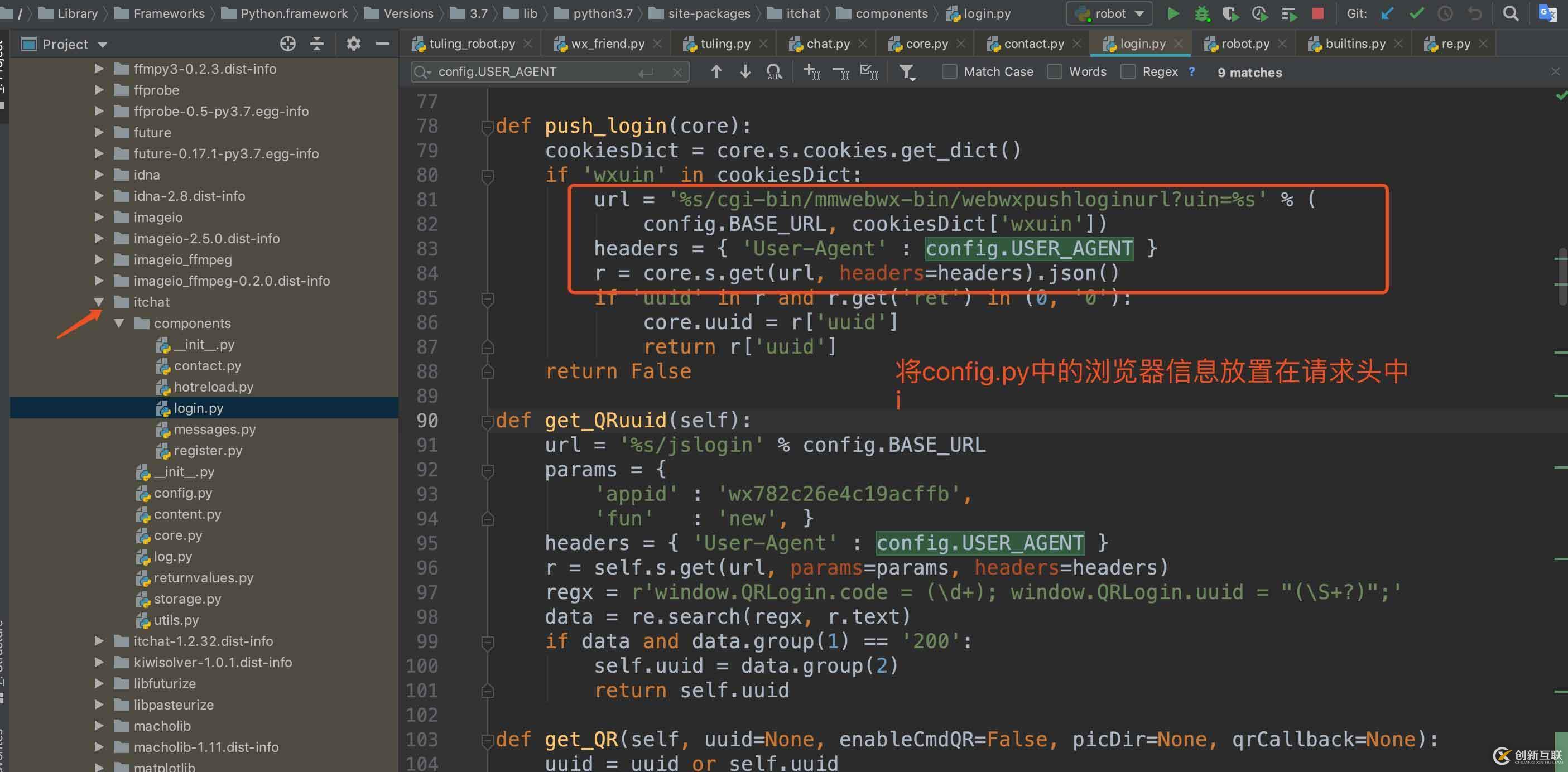Run the robot configuration
This screenshot has width=1568, height=772.
1173,13
